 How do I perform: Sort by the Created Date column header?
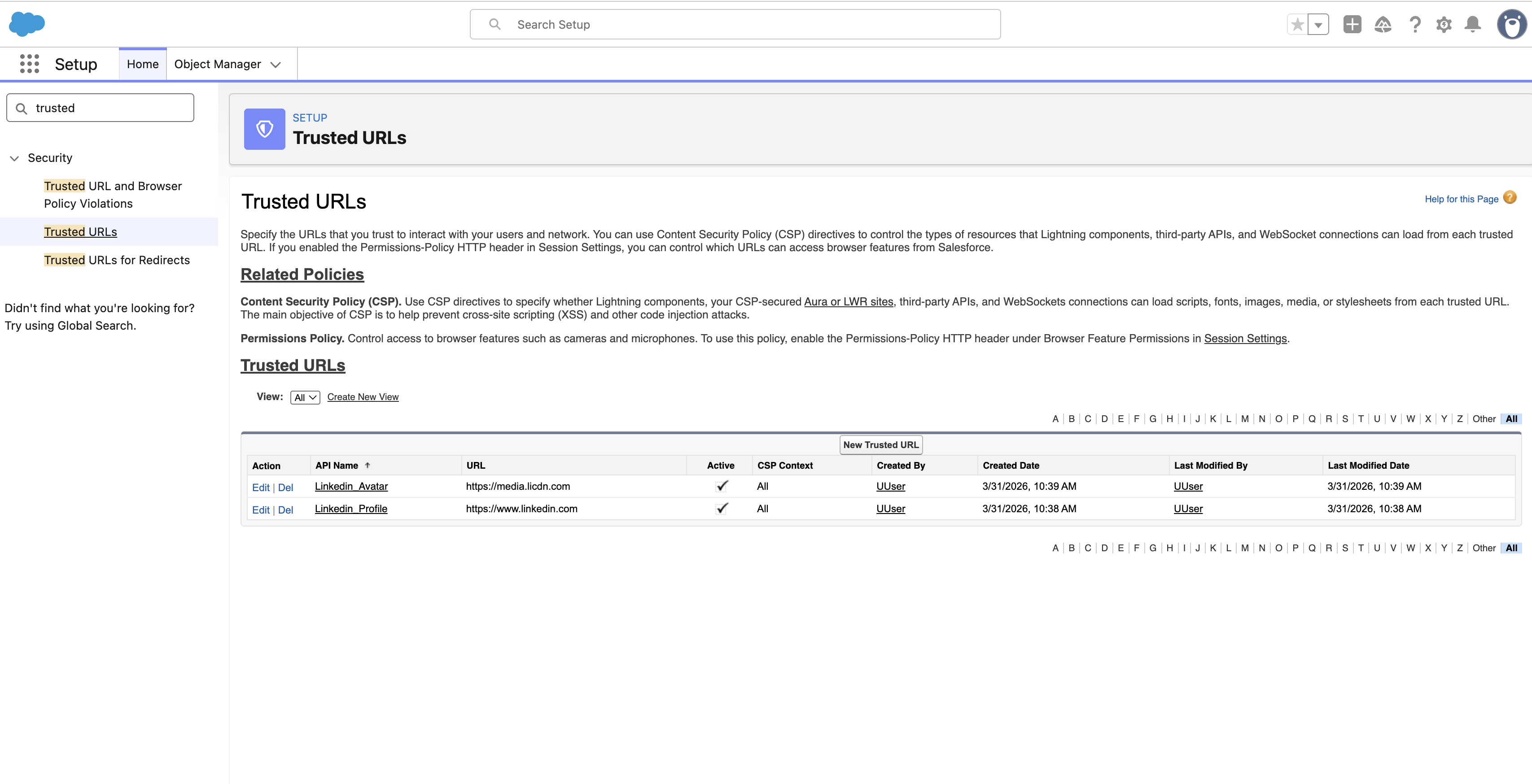point(1011,466)
